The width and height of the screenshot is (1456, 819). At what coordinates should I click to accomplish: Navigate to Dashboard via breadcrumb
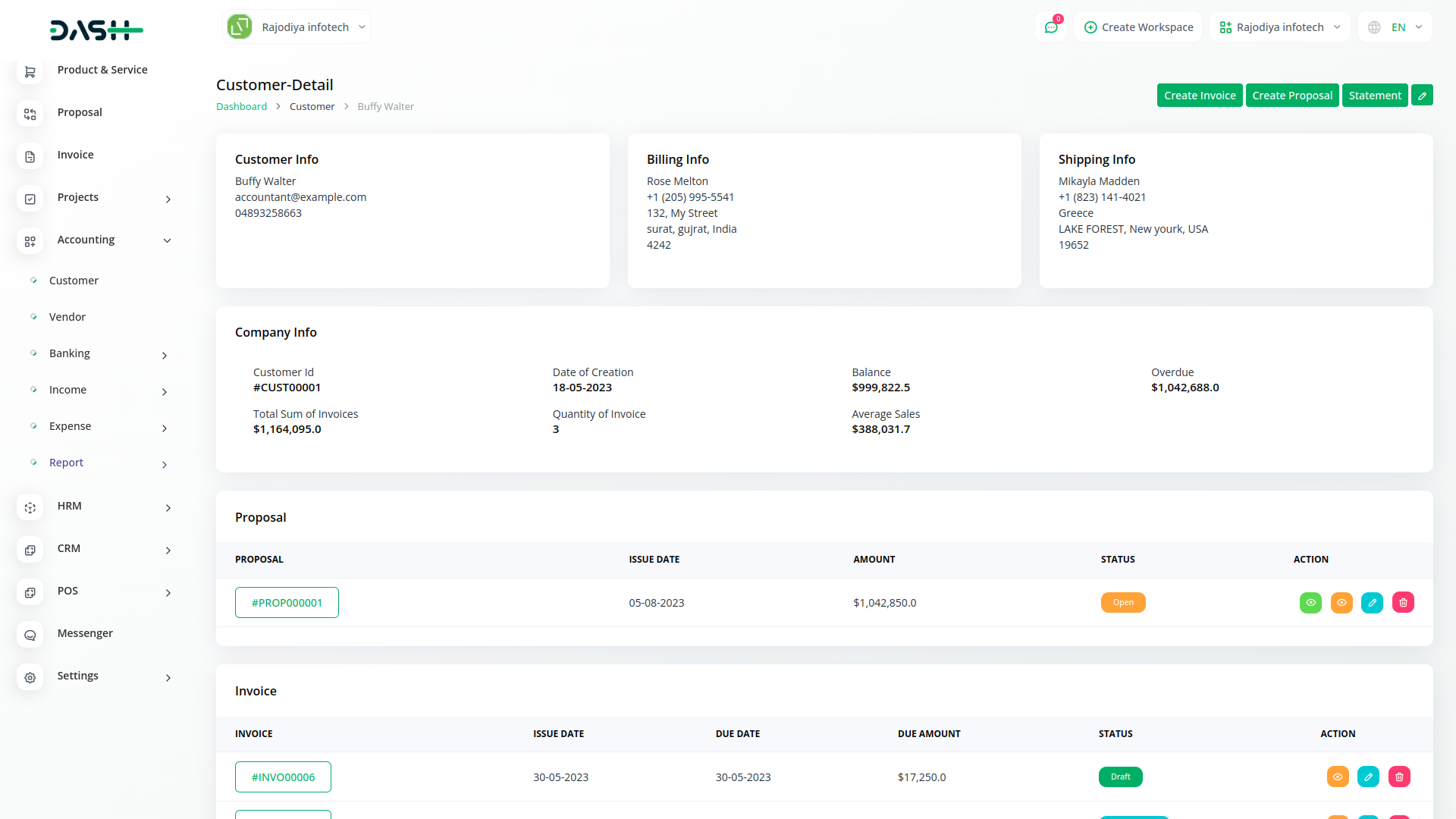(x=241, y=106)
